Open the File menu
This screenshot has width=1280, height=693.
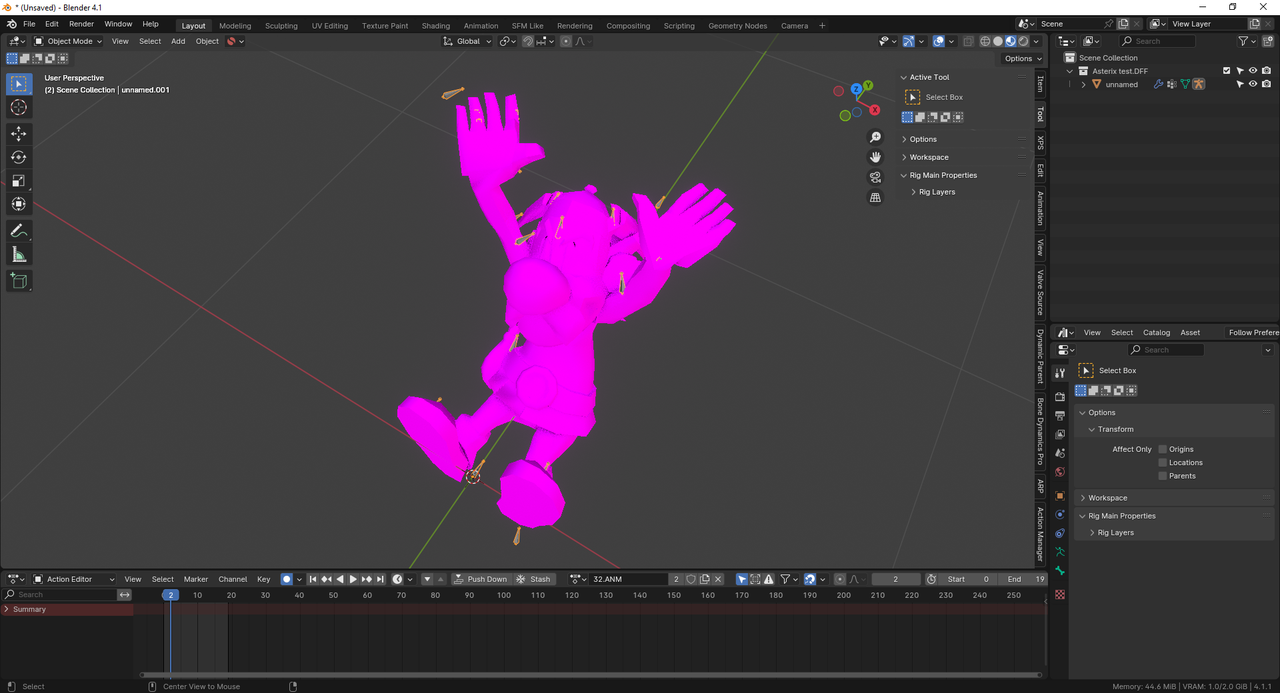click(29, 24)
